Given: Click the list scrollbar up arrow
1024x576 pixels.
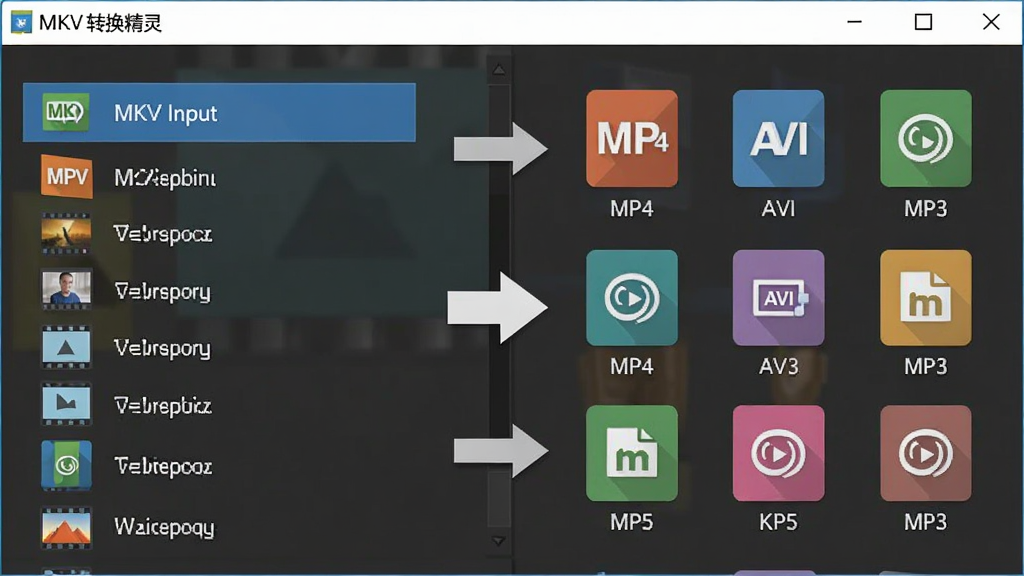Looking at the screenshot, I should point(498,69).
